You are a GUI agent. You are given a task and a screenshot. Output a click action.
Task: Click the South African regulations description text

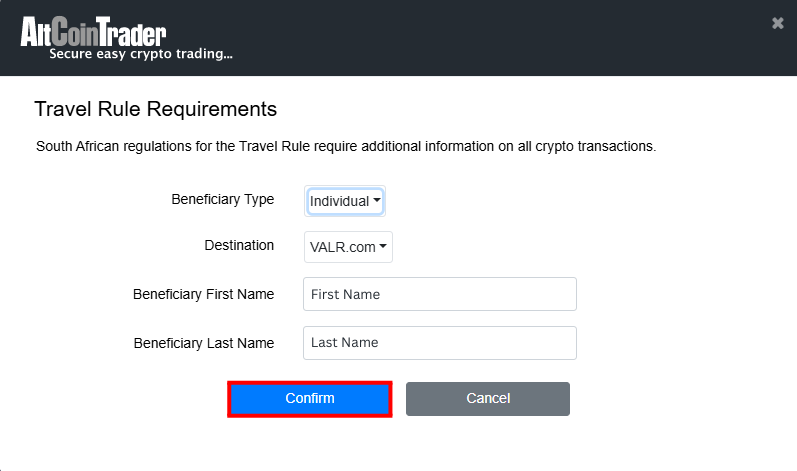point(346,146)
